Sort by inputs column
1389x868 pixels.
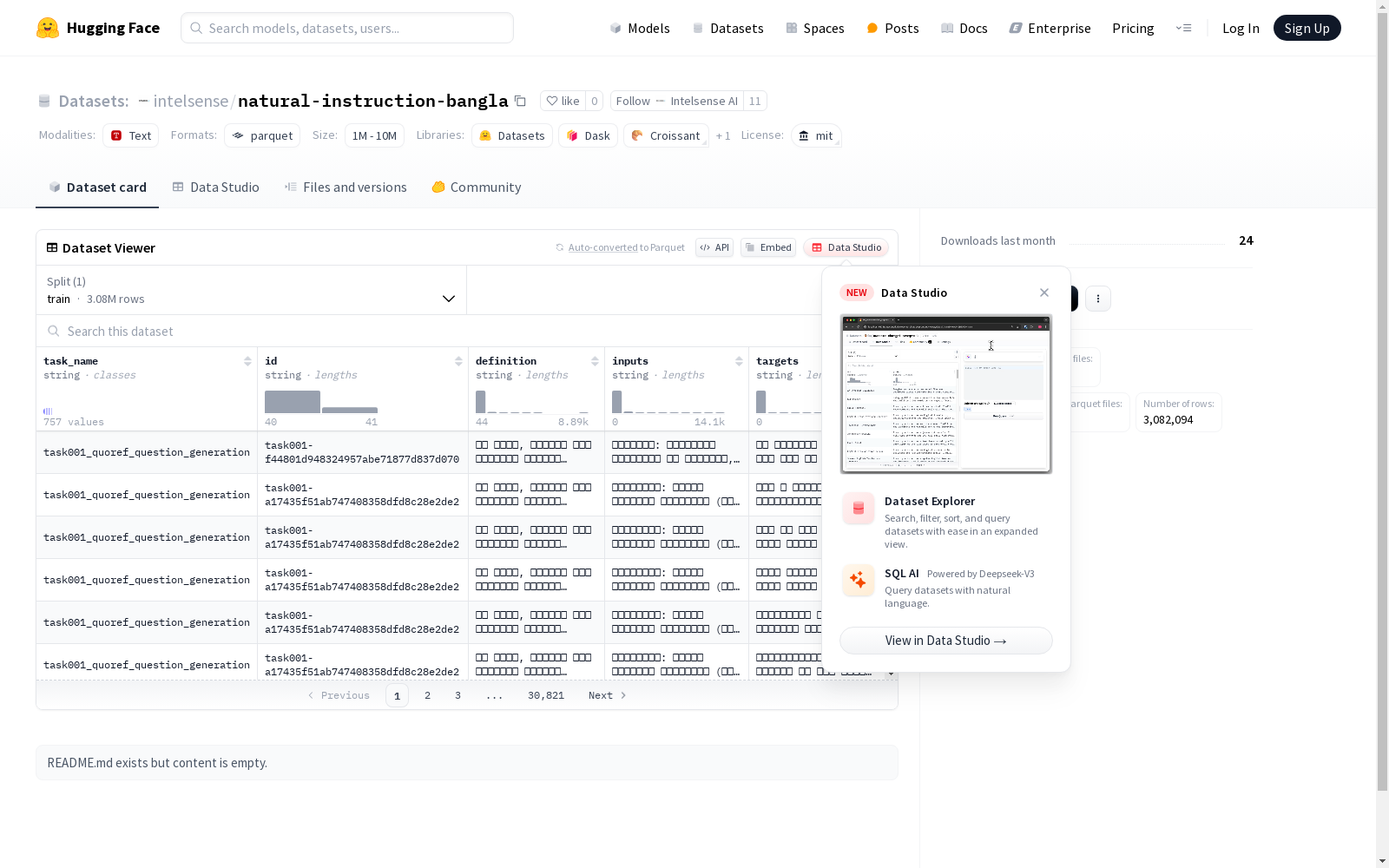click(739, 361)
